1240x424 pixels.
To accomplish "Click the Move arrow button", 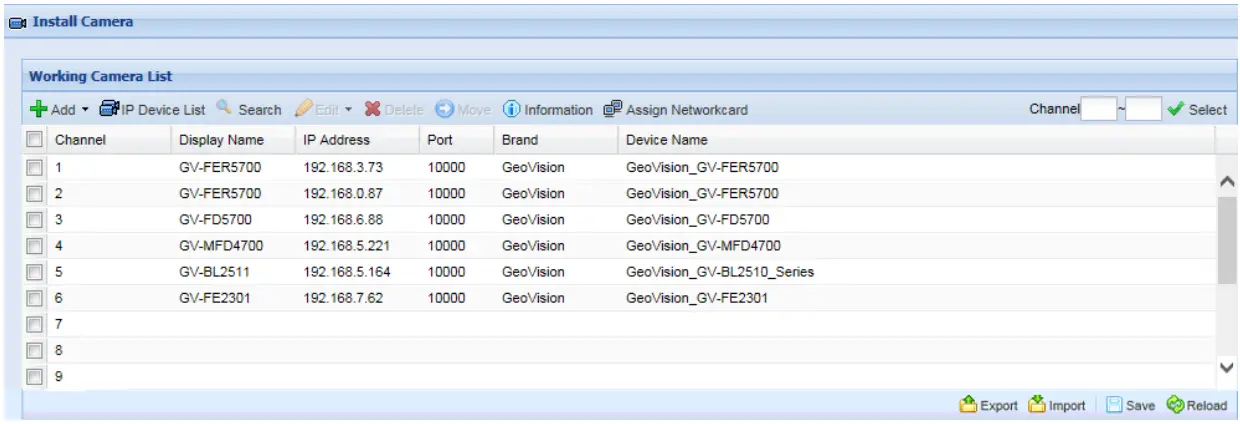I will click(462, 109).
